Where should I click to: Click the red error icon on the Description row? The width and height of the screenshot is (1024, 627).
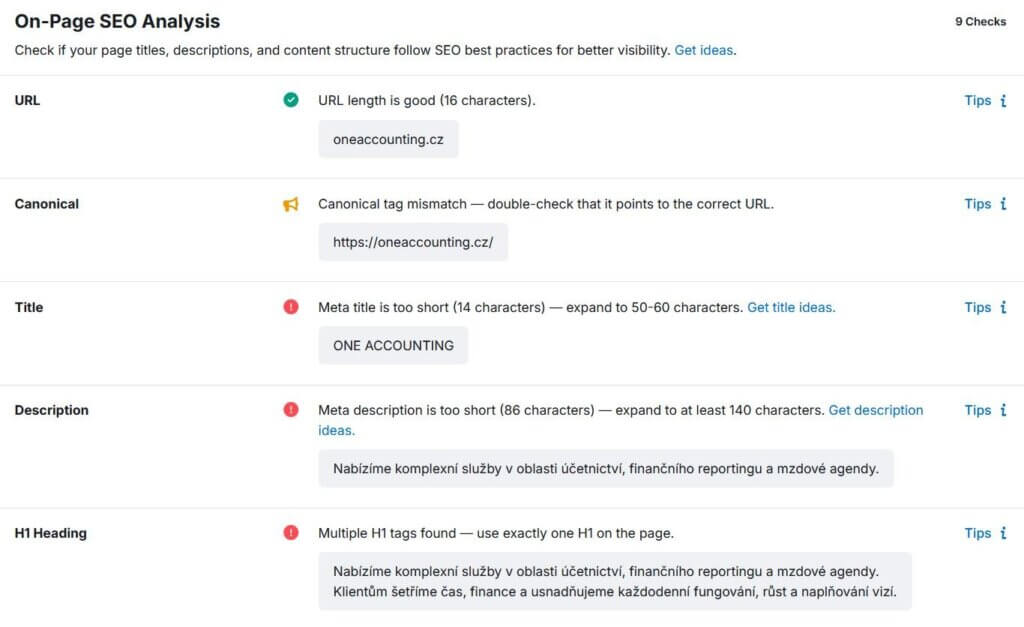tap(291, 410)
